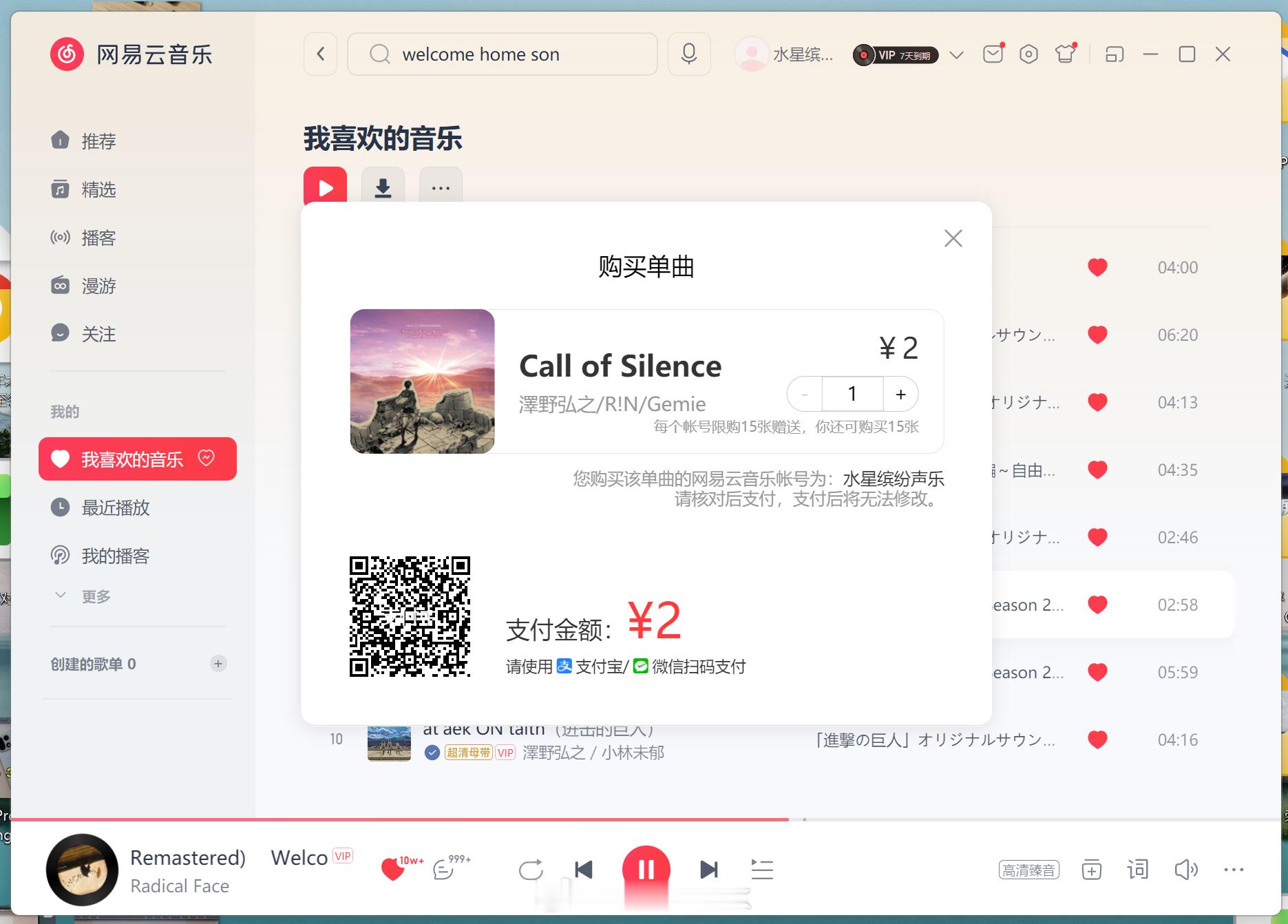
Task: Seek using the playback progress bar
Action: coord(646,819)
